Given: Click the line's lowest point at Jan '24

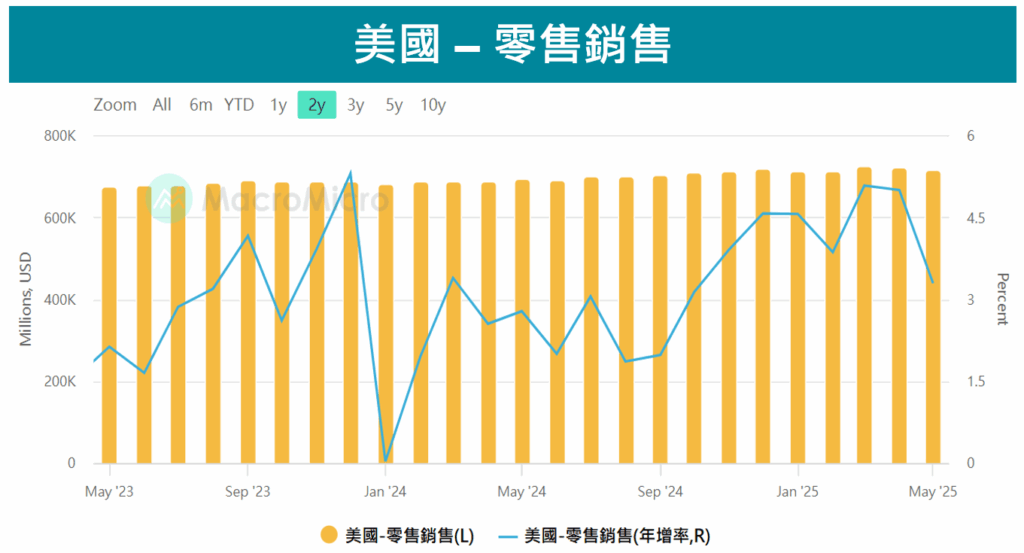Looking at the screenshot, I should pos(385,461).
